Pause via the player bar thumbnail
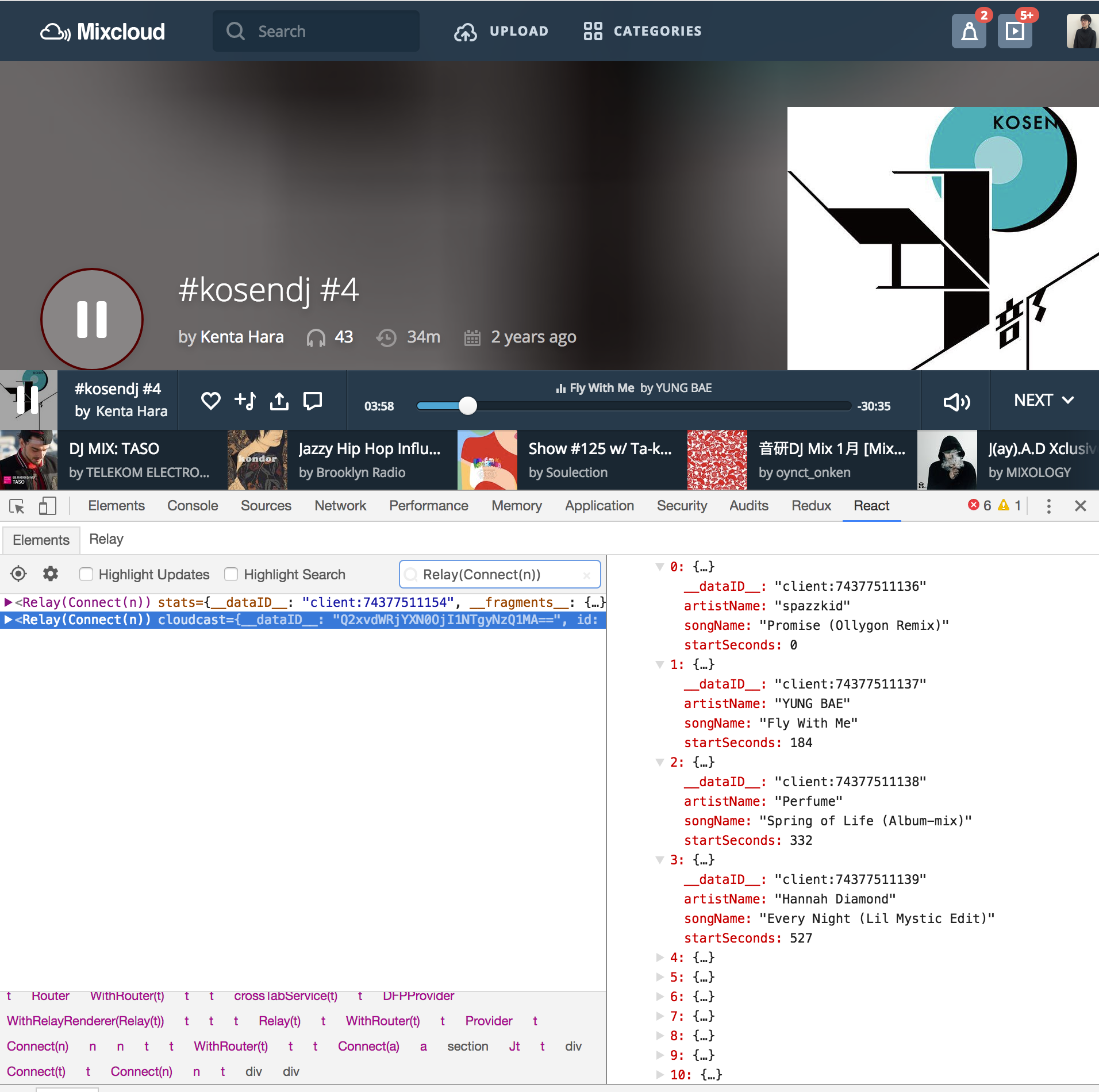Image resolution: width=1099 pixels, height=1092 pixels. [x=29, y=400]
